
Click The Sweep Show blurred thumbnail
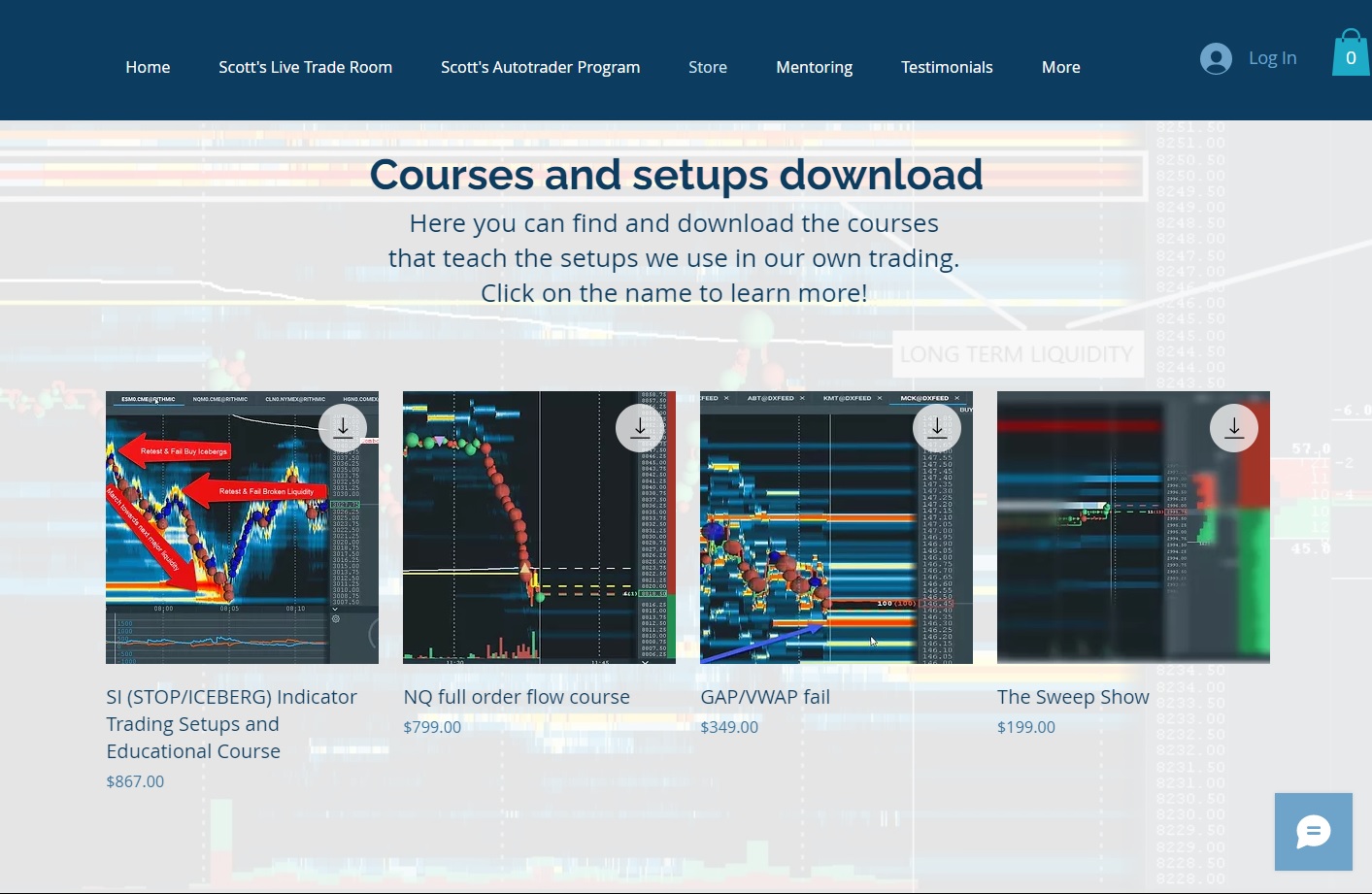(x=1133, y=527)
